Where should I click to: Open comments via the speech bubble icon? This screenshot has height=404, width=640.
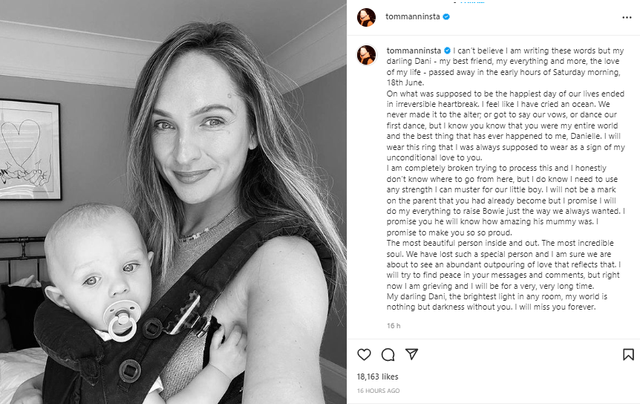pyautogui.click(x=387, y=354)
